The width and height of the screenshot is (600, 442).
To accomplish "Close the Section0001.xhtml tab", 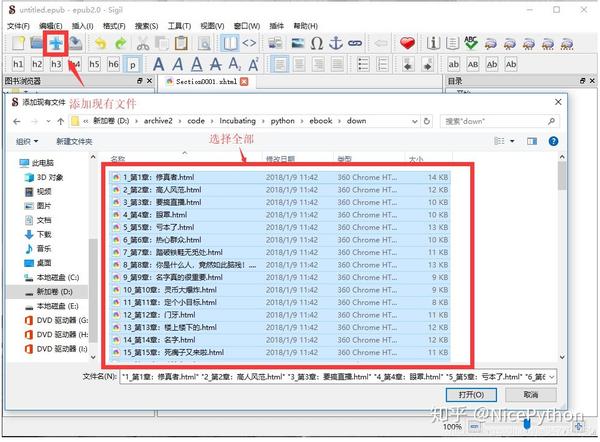I will [x=244, y=82].
